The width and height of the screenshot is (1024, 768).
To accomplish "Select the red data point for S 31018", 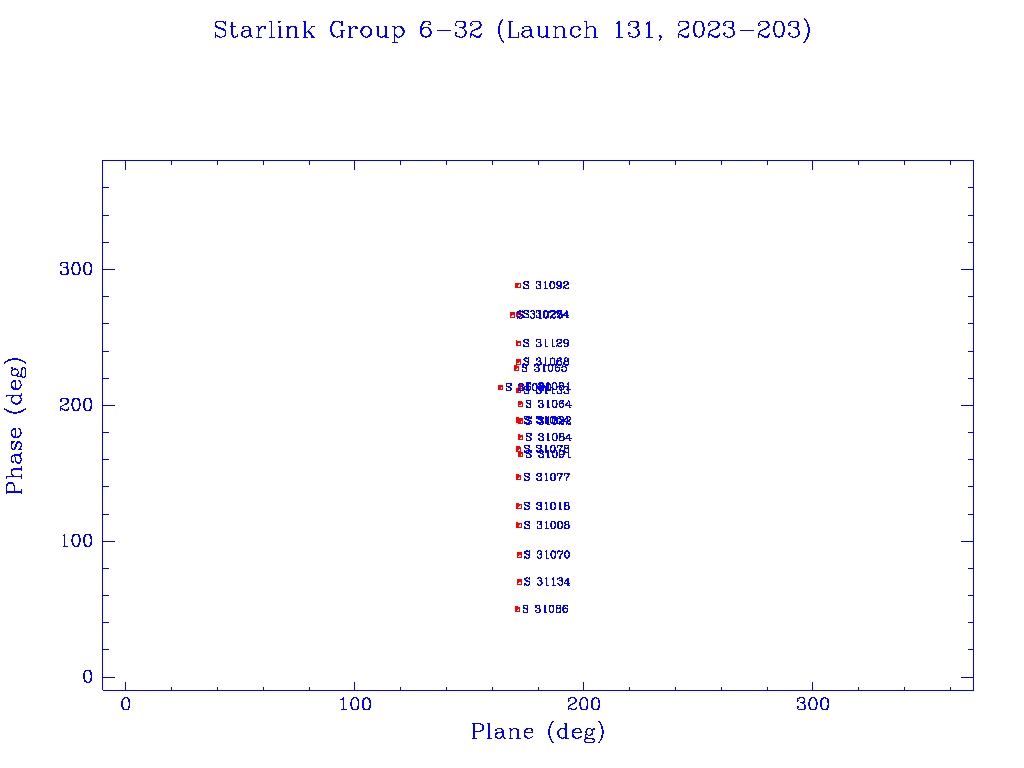I will [x=519, y=506].
